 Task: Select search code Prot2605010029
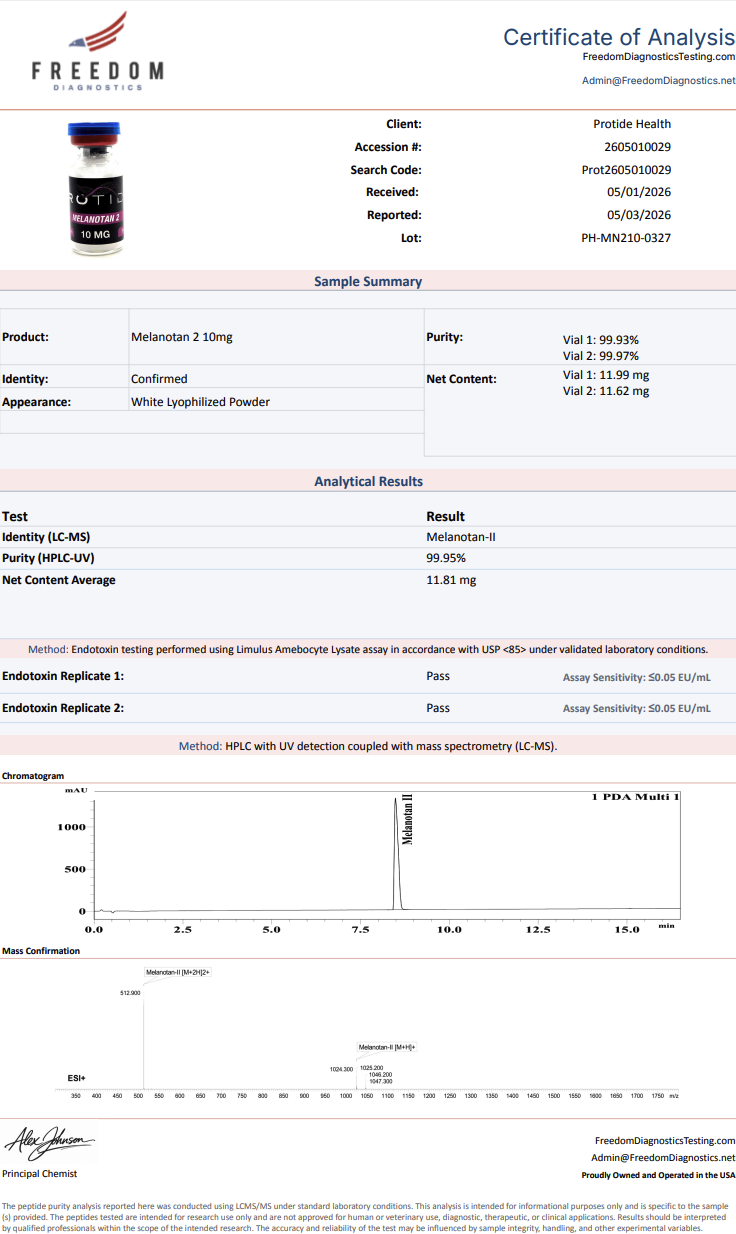click(626, 170)
